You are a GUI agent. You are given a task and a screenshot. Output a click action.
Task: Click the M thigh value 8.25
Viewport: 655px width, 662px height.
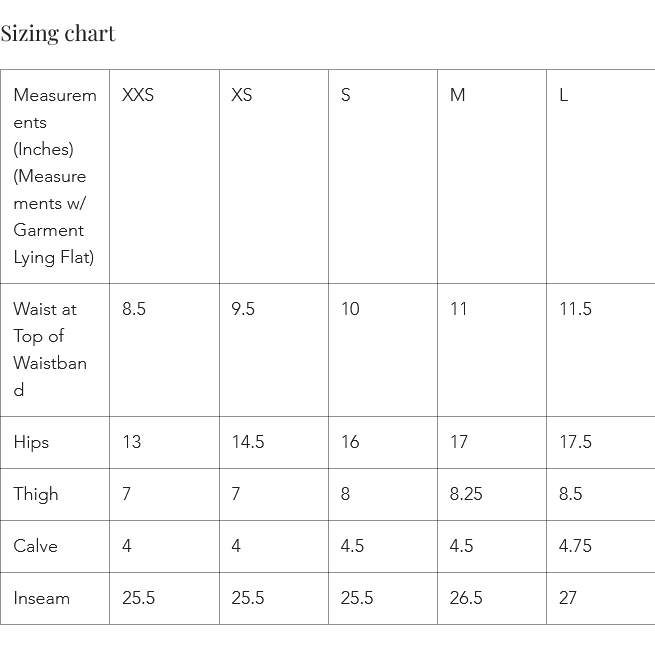[x=466, y=494]
